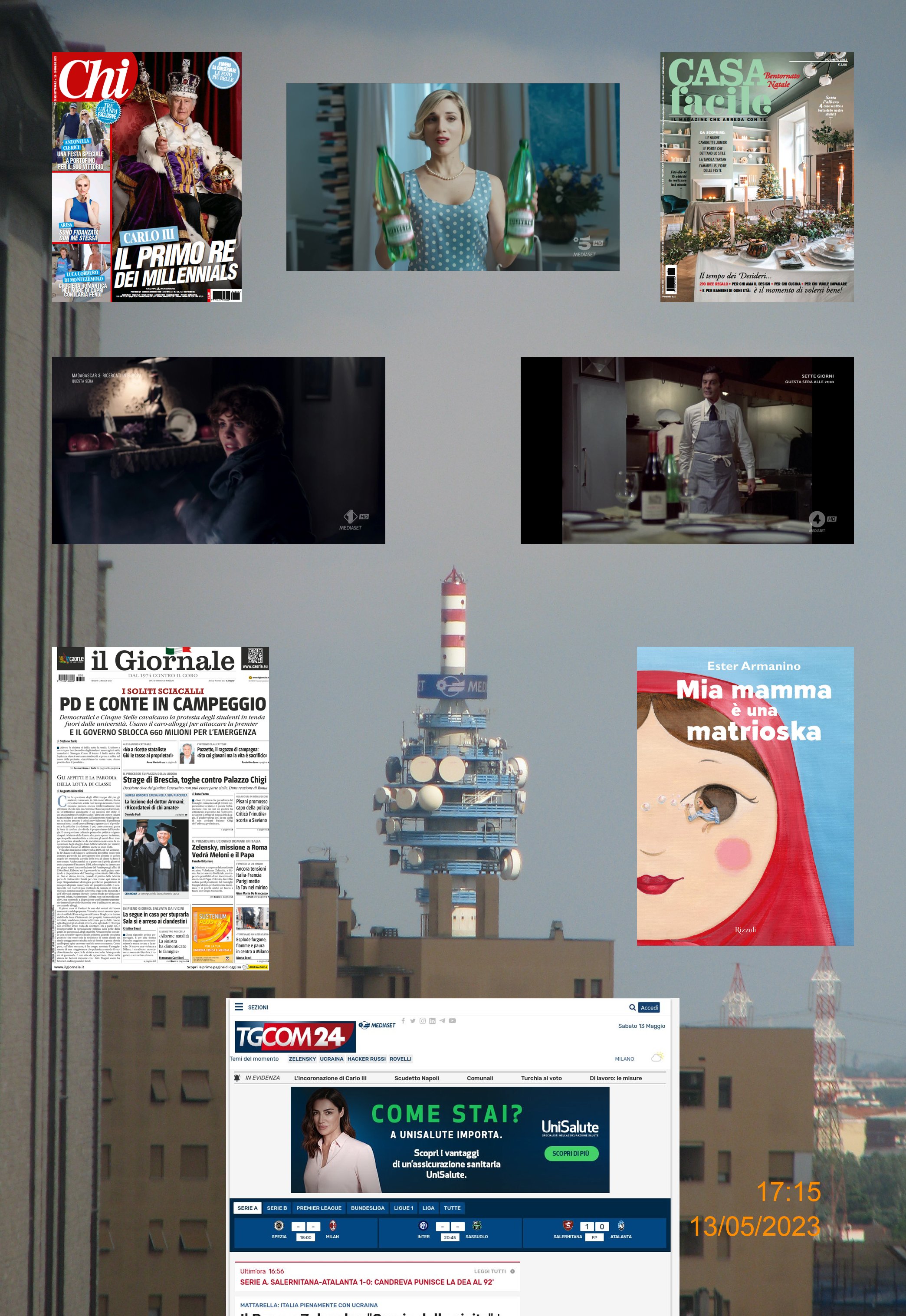This screenshot has width=906, height=1316.
Task: Click the Milano weather cloud icon
Action: pos(657,1056)
